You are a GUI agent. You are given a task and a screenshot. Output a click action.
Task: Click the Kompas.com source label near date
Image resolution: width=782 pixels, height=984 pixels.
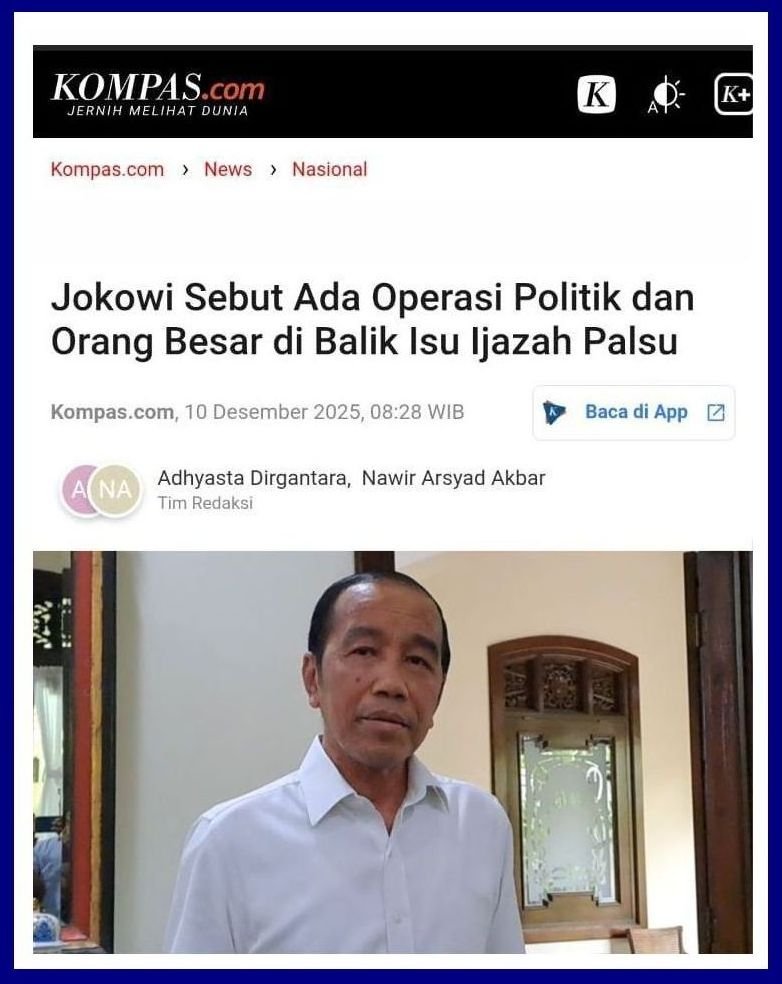[x=112, y=412]
